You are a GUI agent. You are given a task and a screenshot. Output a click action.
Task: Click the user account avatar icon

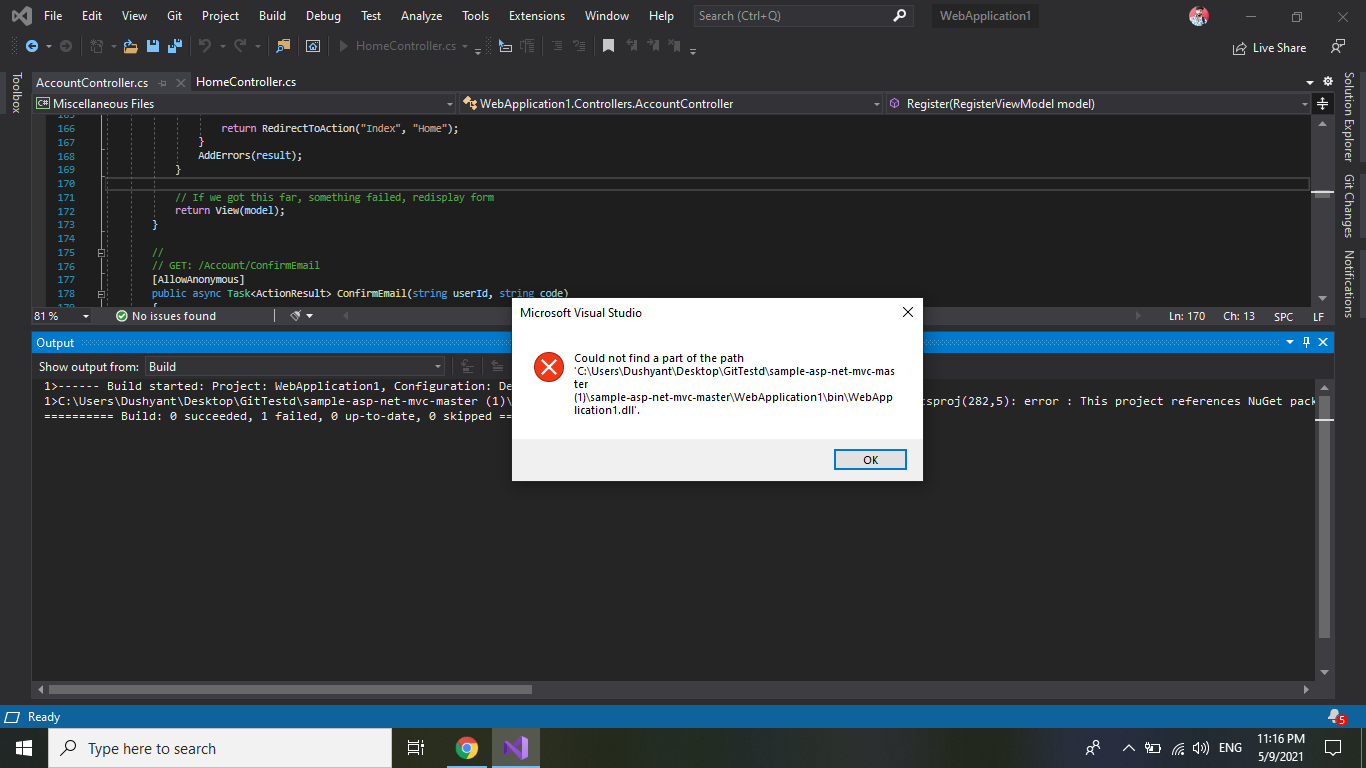tap(1198, 16)
